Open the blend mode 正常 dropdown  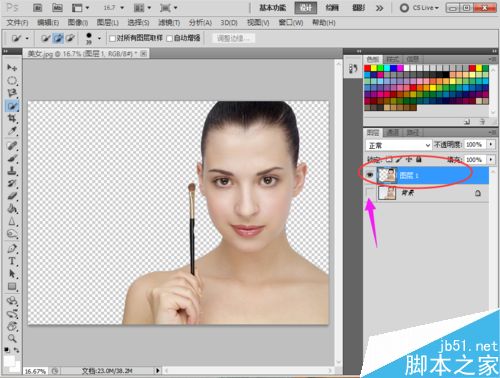398,145
